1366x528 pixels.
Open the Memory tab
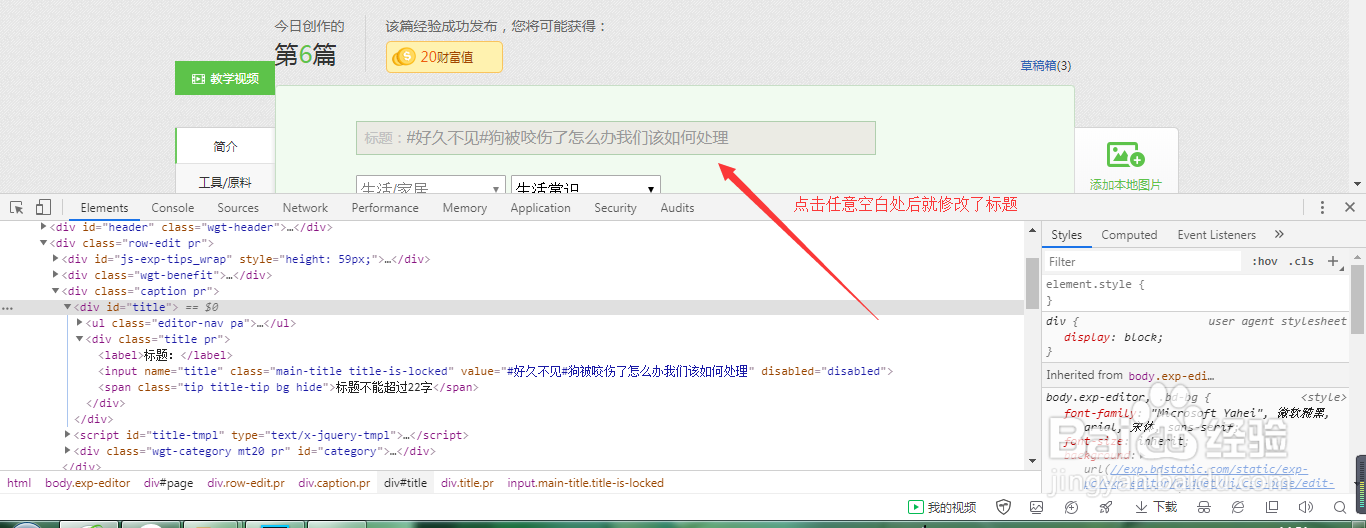click(465, 207)
